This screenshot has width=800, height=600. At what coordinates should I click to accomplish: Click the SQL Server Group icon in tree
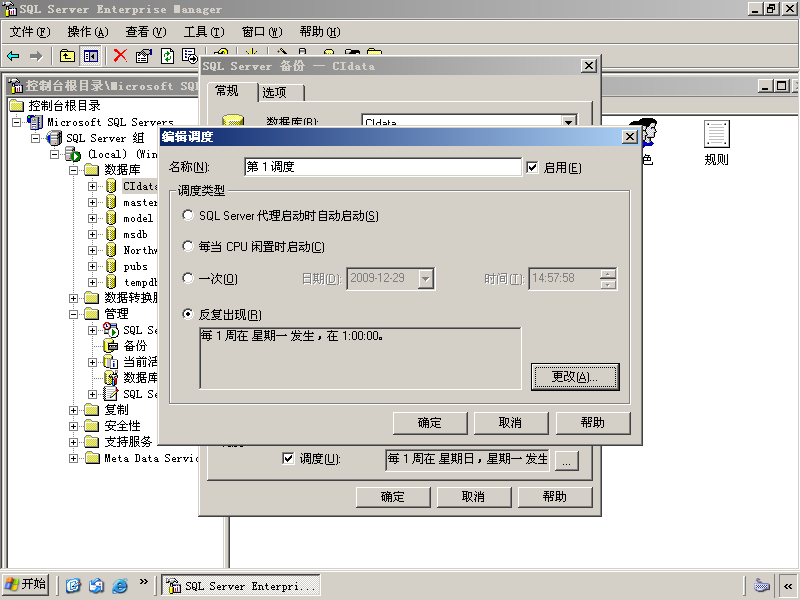pyautogui.click(x=55, y=138)
